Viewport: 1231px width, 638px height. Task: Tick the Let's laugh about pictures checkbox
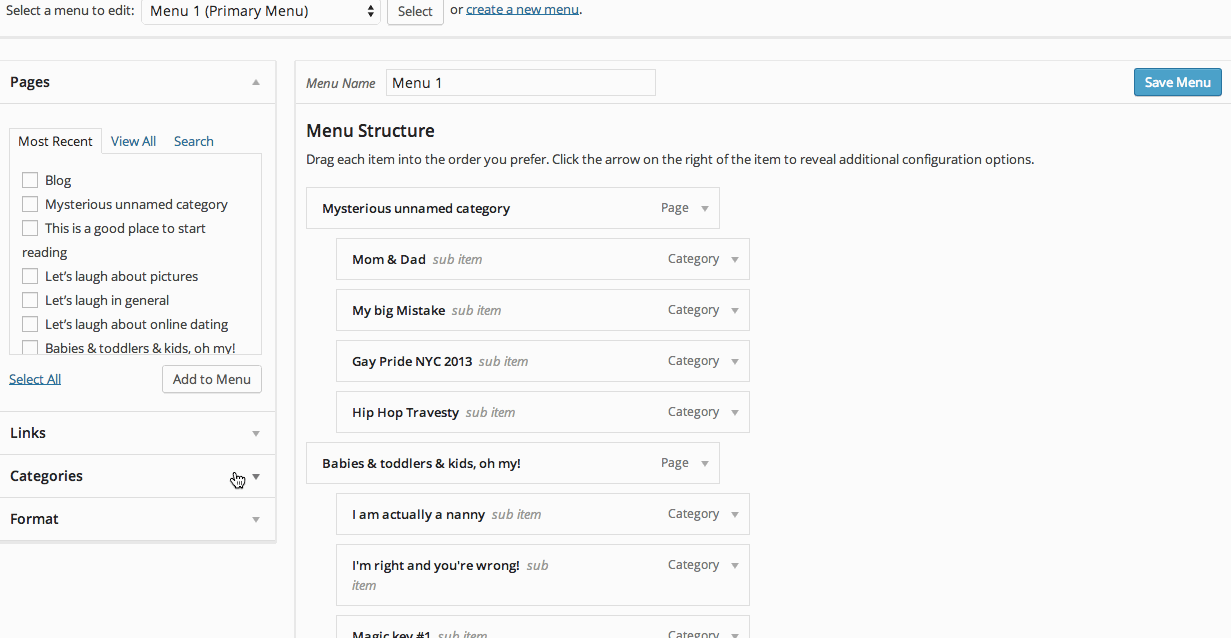30,276
